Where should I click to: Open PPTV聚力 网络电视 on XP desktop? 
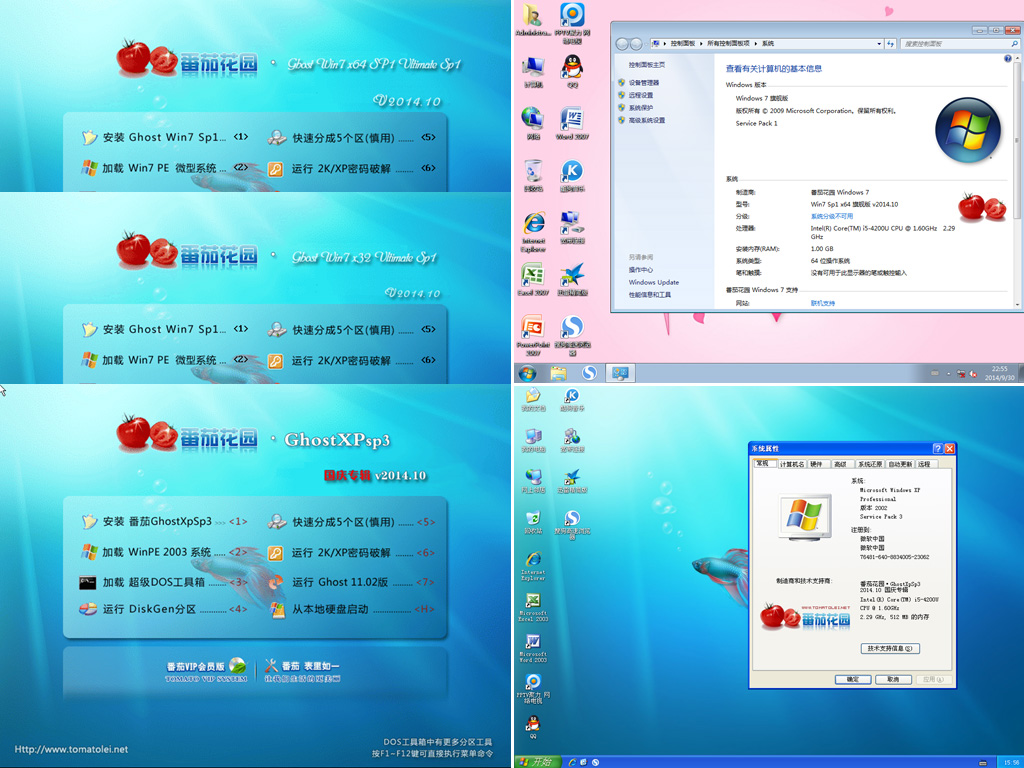tap(533, 689)
